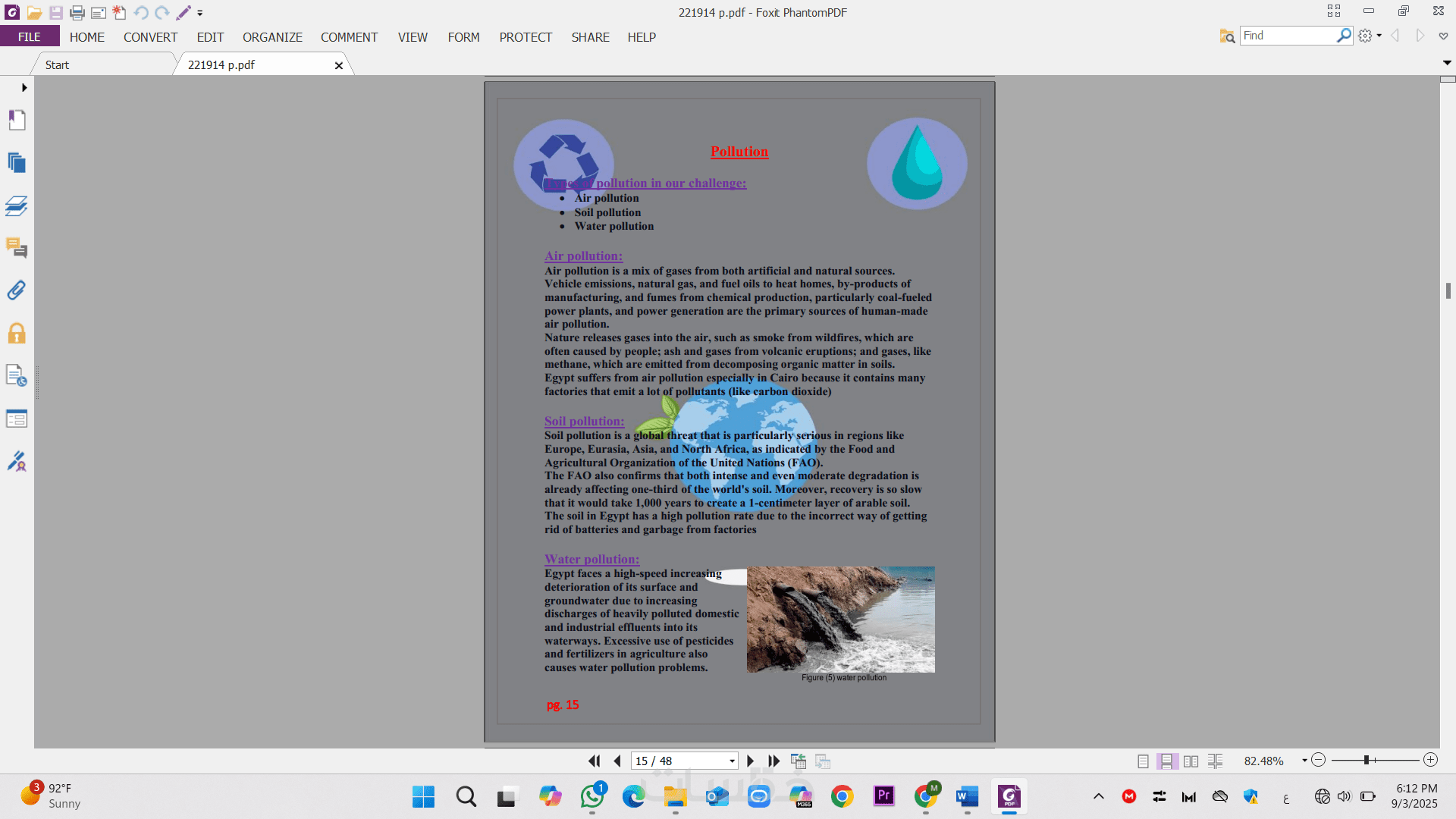Open the Digital Signatures panel icon
The height and width of the screenshot is (819, 1456).
17,461
